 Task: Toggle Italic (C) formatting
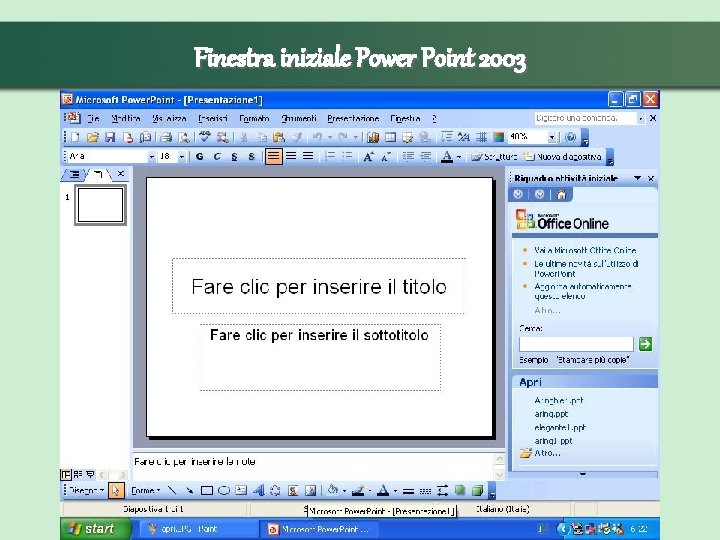[217, 157]
